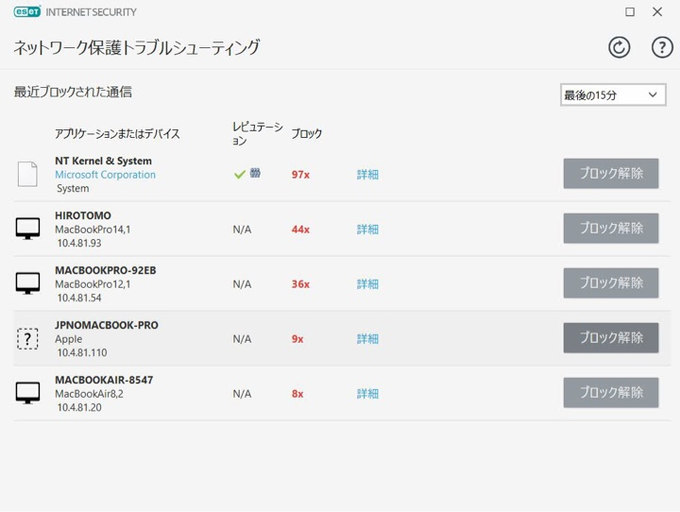Click the MacBookAir8,2 model text
This screenshot has height=512, width=680.
(x=89, y=394)
